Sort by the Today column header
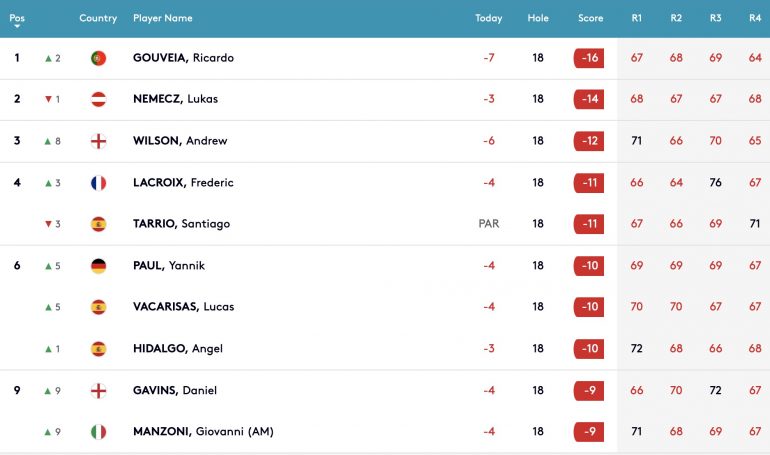 (489, 18)
